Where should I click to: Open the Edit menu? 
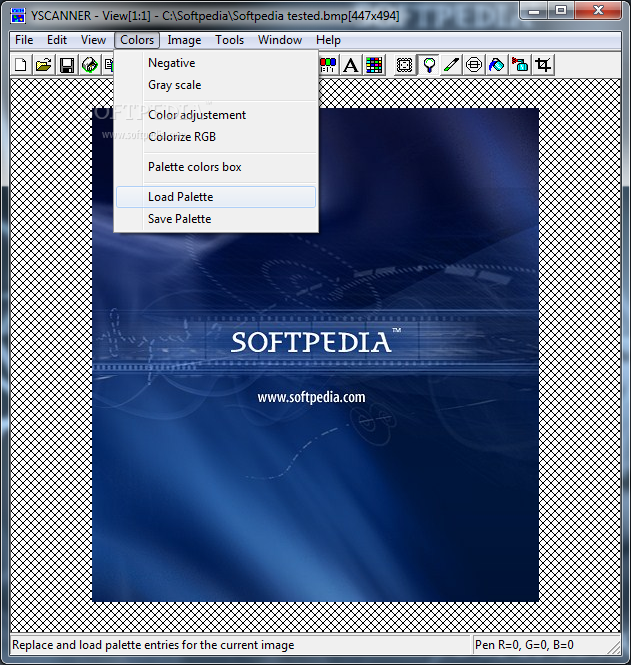pos(57,40)
